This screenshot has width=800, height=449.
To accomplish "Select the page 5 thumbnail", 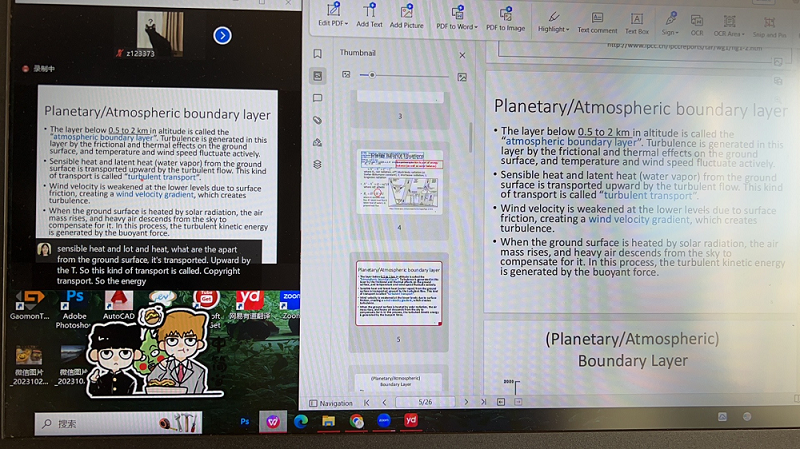I will tap(399, 296).
